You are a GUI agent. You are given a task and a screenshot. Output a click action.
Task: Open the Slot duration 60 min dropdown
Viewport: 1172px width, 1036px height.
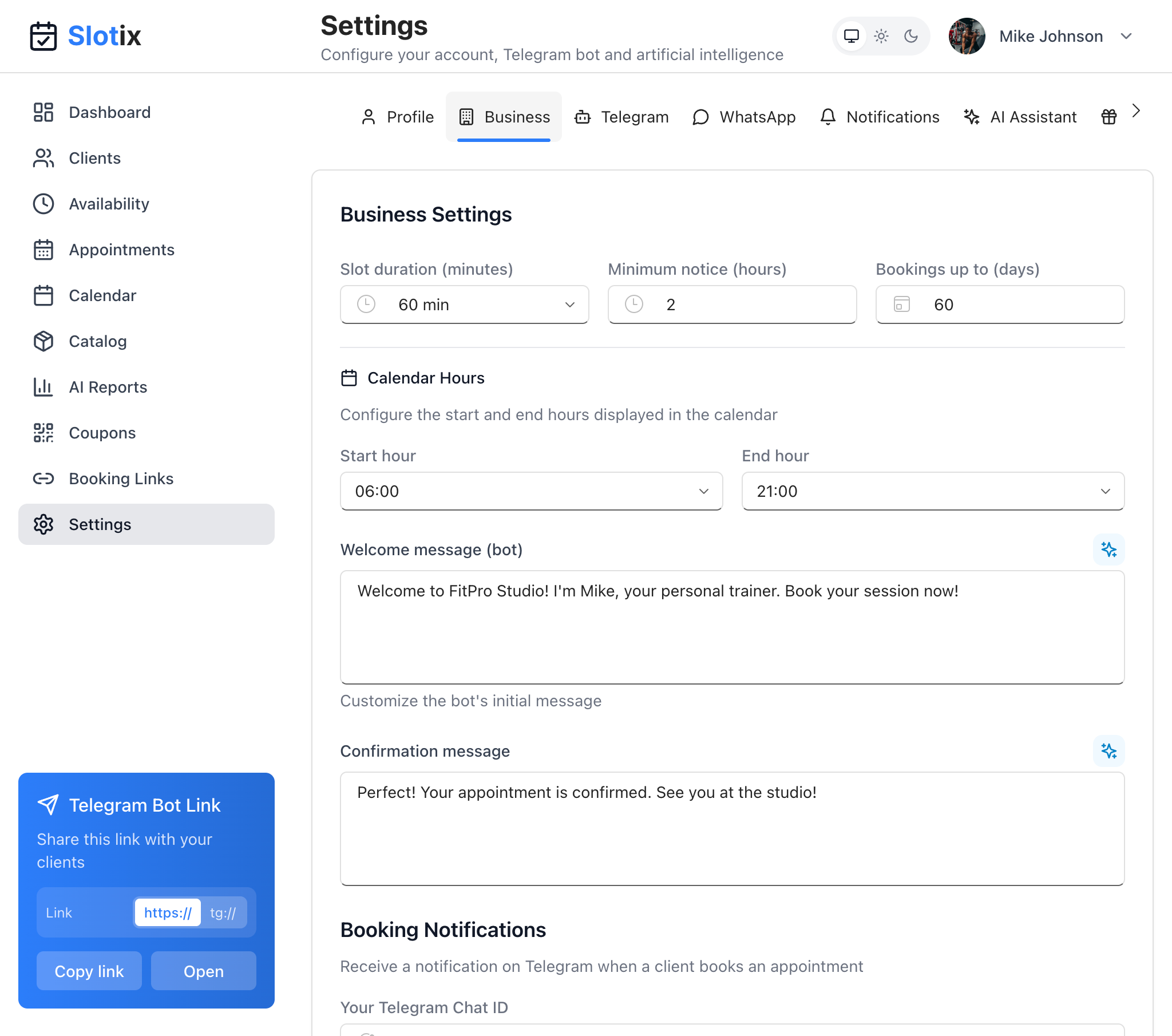coord(464,305)
